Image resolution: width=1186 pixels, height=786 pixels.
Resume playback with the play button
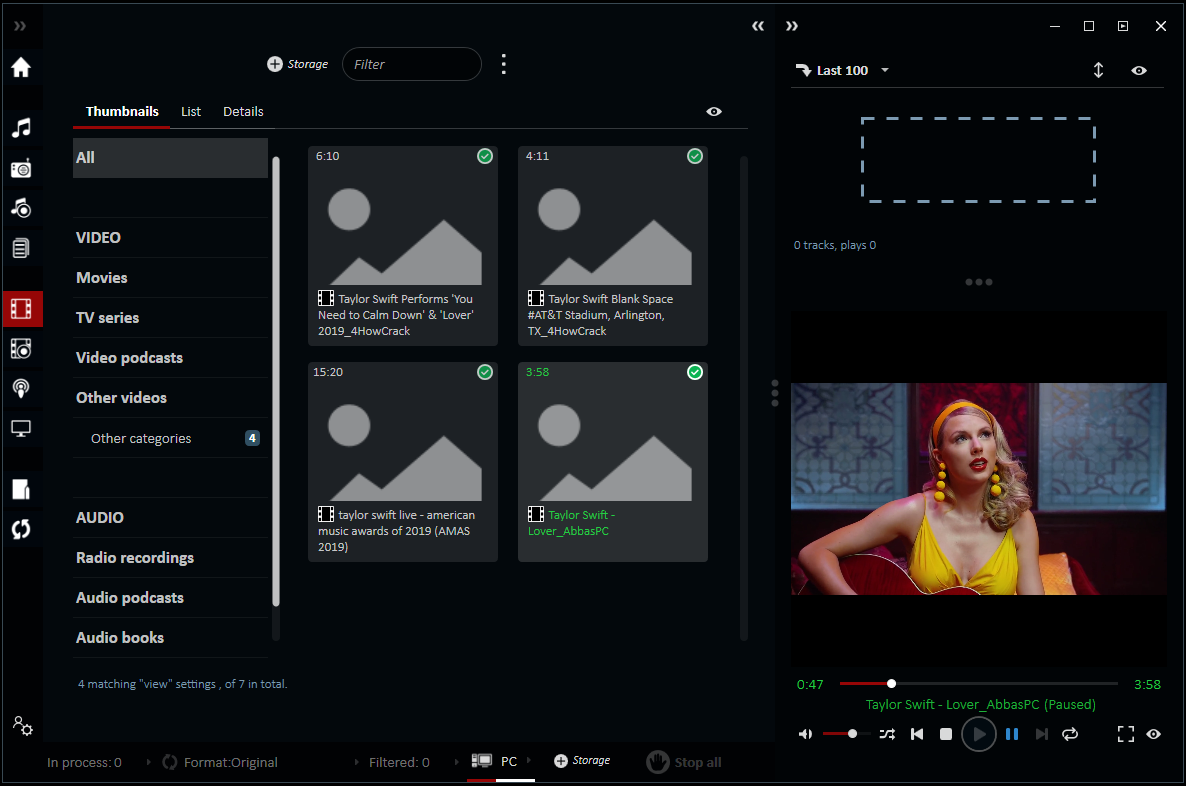[979, 734]
